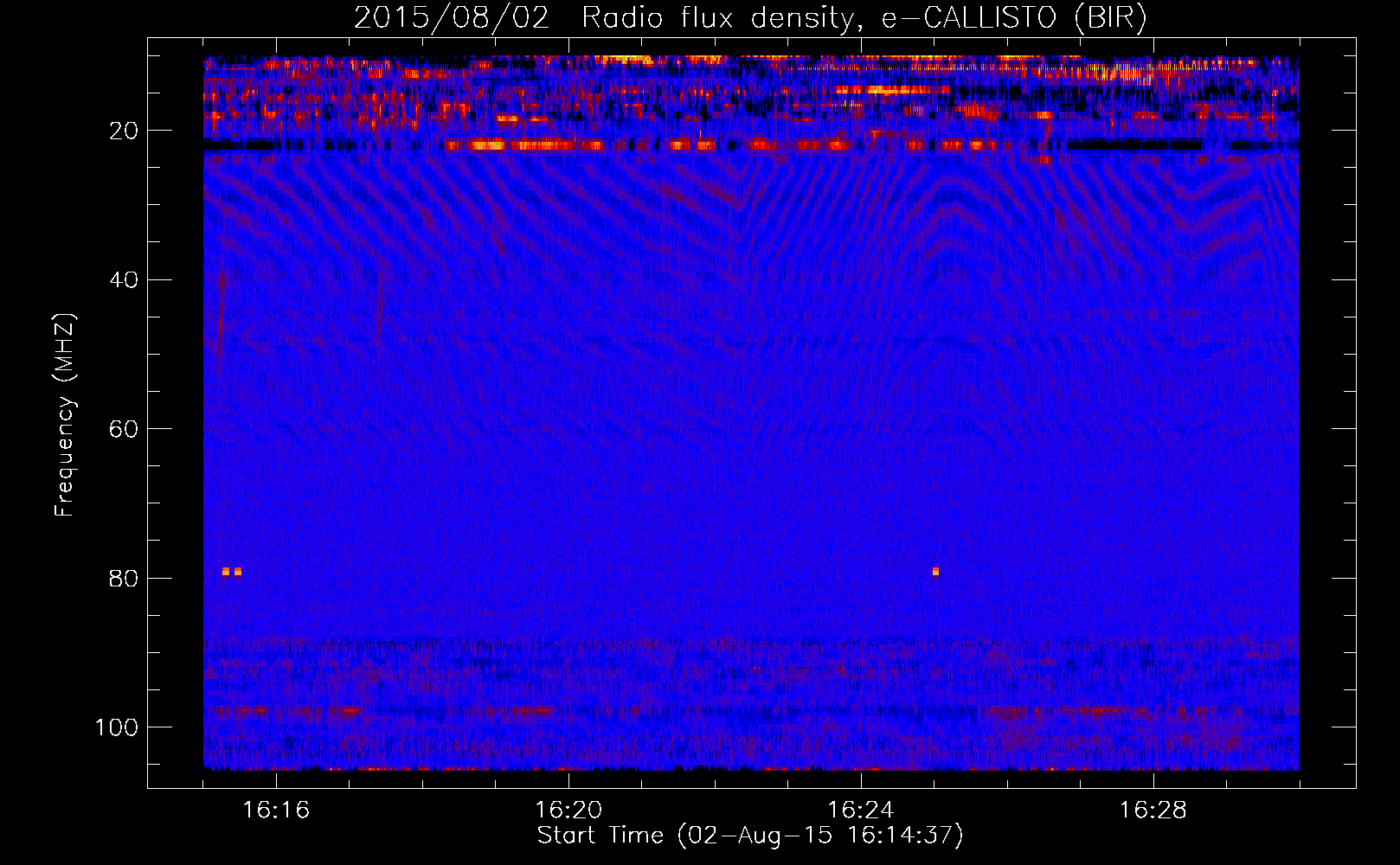Click the "16:24" time tick label
Image resolution: width=1400 pixels, height=865 pixels.
pyautogui.click(x=861, y=811)
